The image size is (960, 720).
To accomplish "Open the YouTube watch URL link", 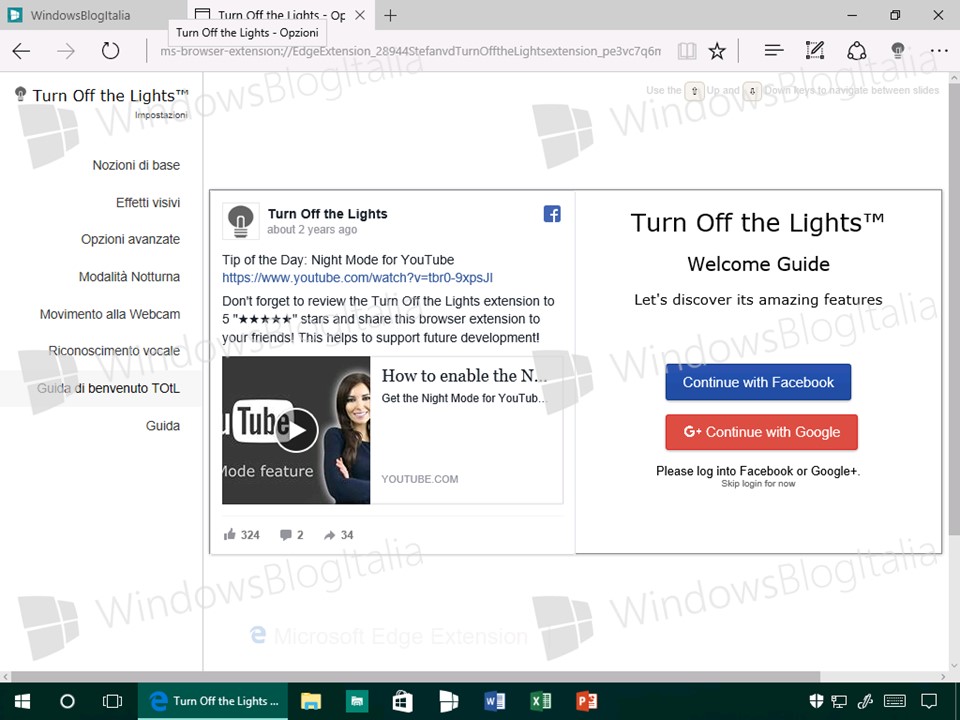I will (358, 278).
